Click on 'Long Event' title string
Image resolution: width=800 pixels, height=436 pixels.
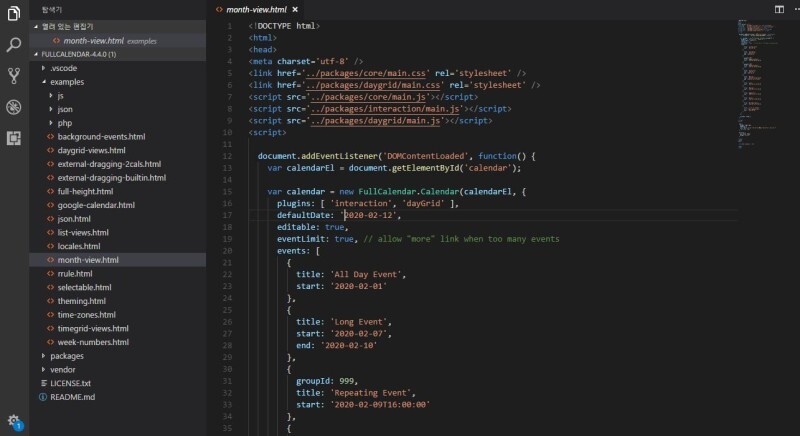358,322
